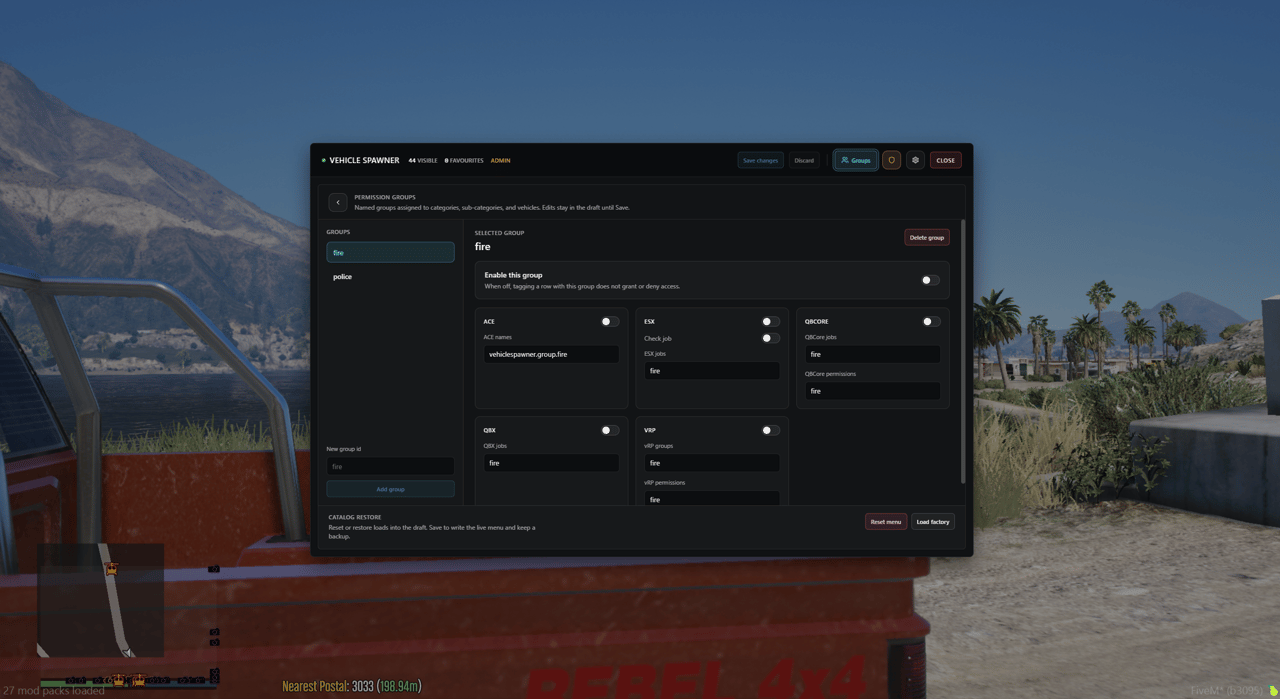Click the 44 VISIBLE counter text
This screenshot has height=699, width=1280.
[423, 160]
